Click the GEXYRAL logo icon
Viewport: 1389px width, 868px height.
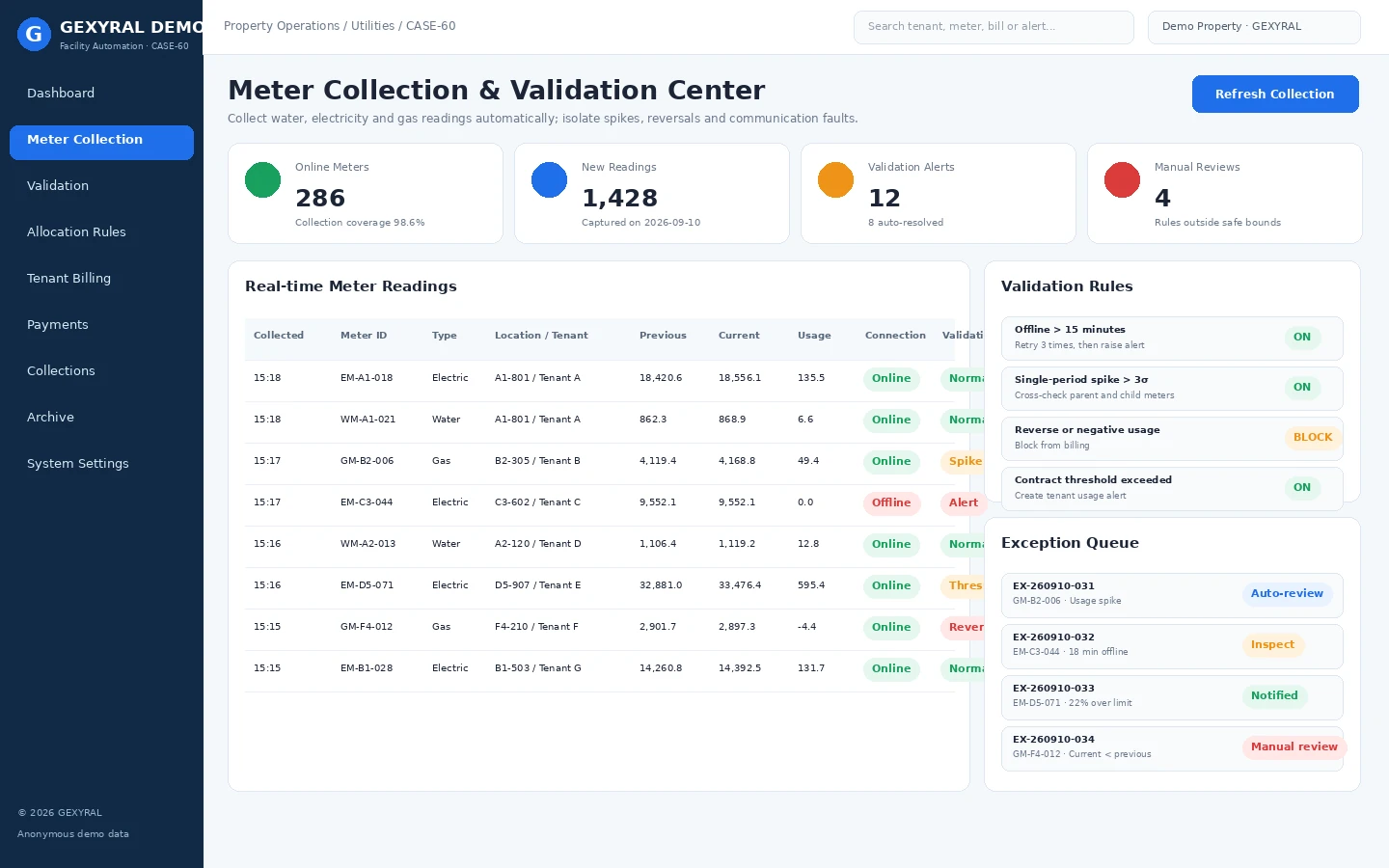(x=34, y=34)
